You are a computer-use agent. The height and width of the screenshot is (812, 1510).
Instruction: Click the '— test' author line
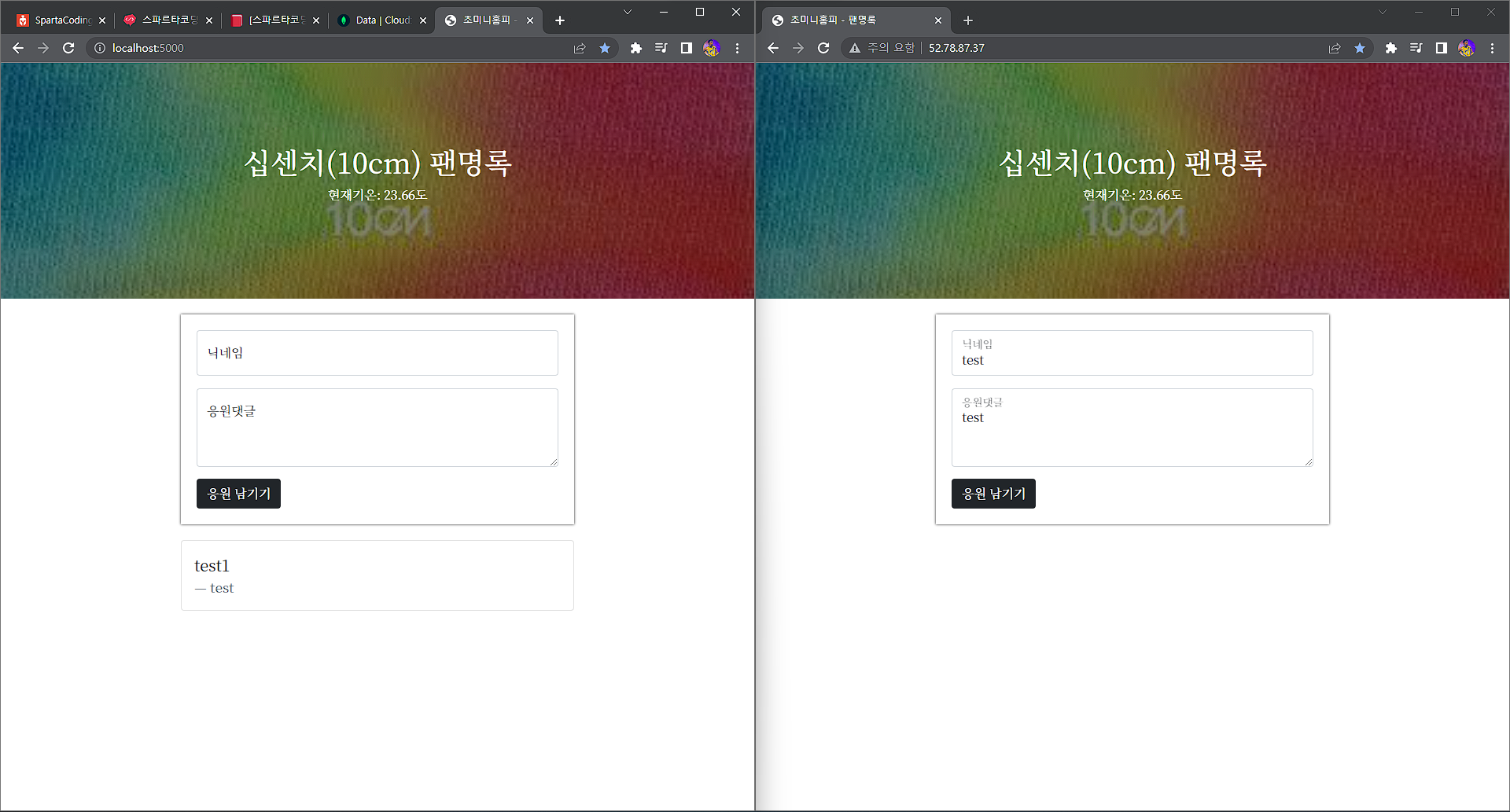(214, 588)
